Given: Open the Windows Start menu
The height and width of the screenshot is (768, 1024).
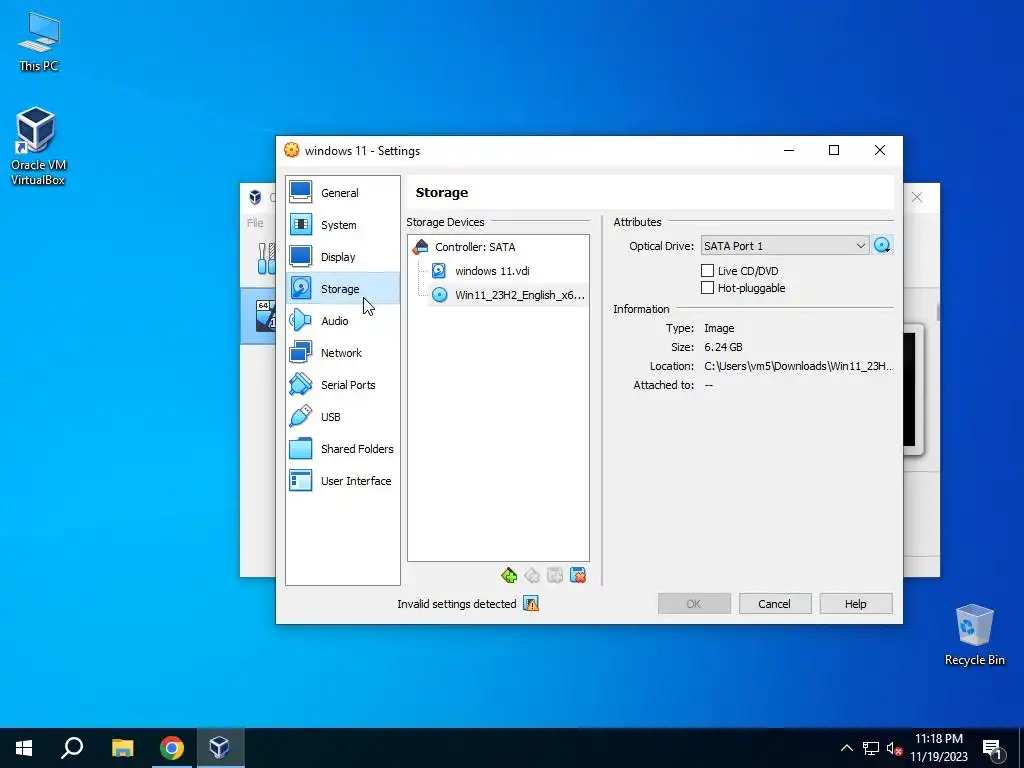Looking at the screenshot, I should [24, 748].
